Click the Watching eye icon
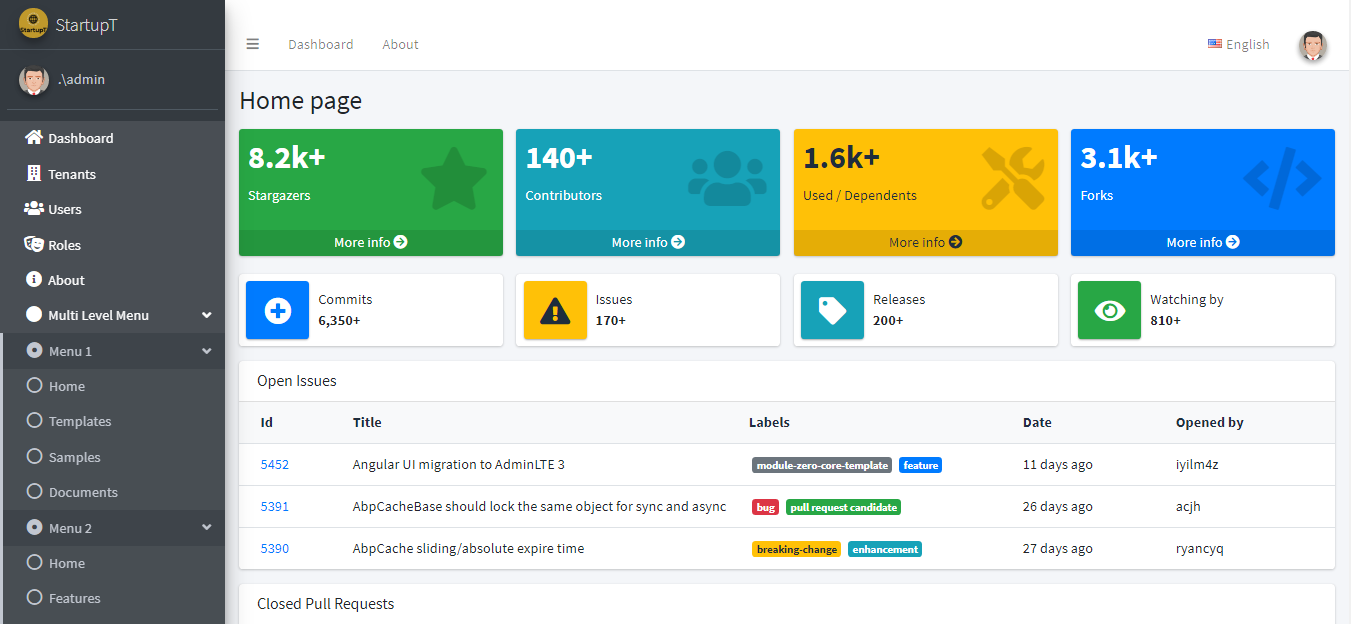Screen dimensions: 1351x624 1109,310
